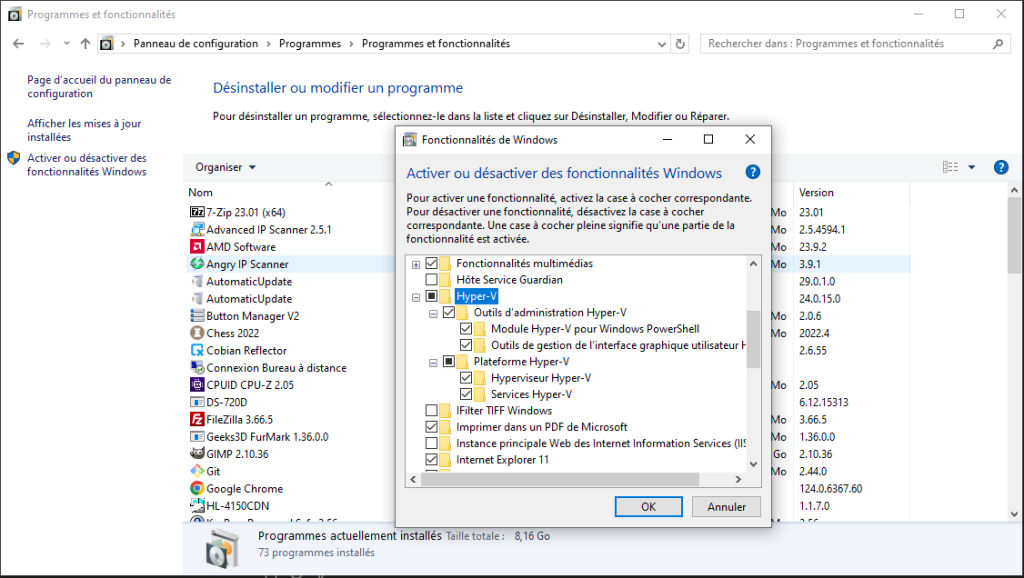This screenshot has height=578, width=1024.
Task: Collapse Plateforme Hyper-V node
Action: point(433,362)
